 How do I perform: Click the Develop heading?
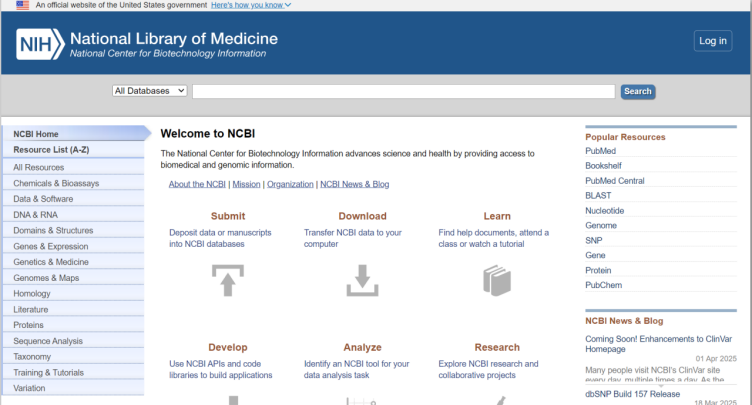pyautogui.click(x=228, y=347)
